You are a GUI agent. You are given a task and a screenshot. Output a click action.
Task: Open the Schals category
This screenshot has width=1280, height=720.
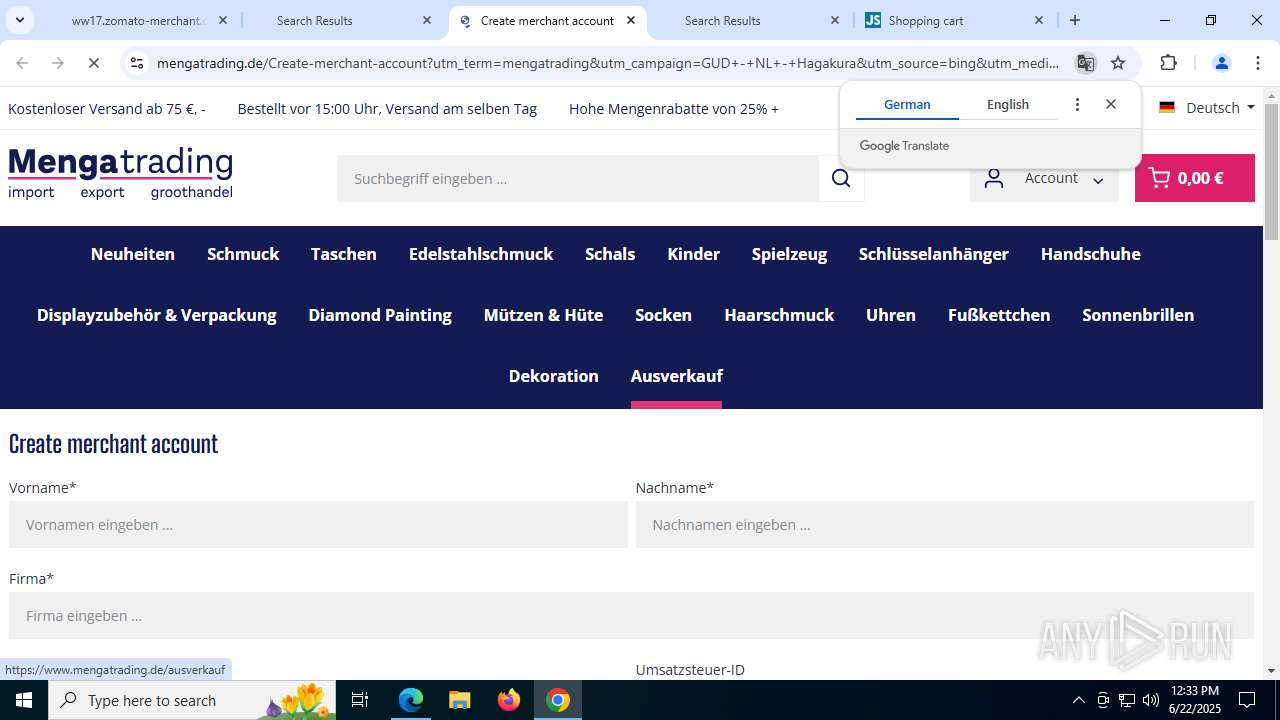(610, 254)
